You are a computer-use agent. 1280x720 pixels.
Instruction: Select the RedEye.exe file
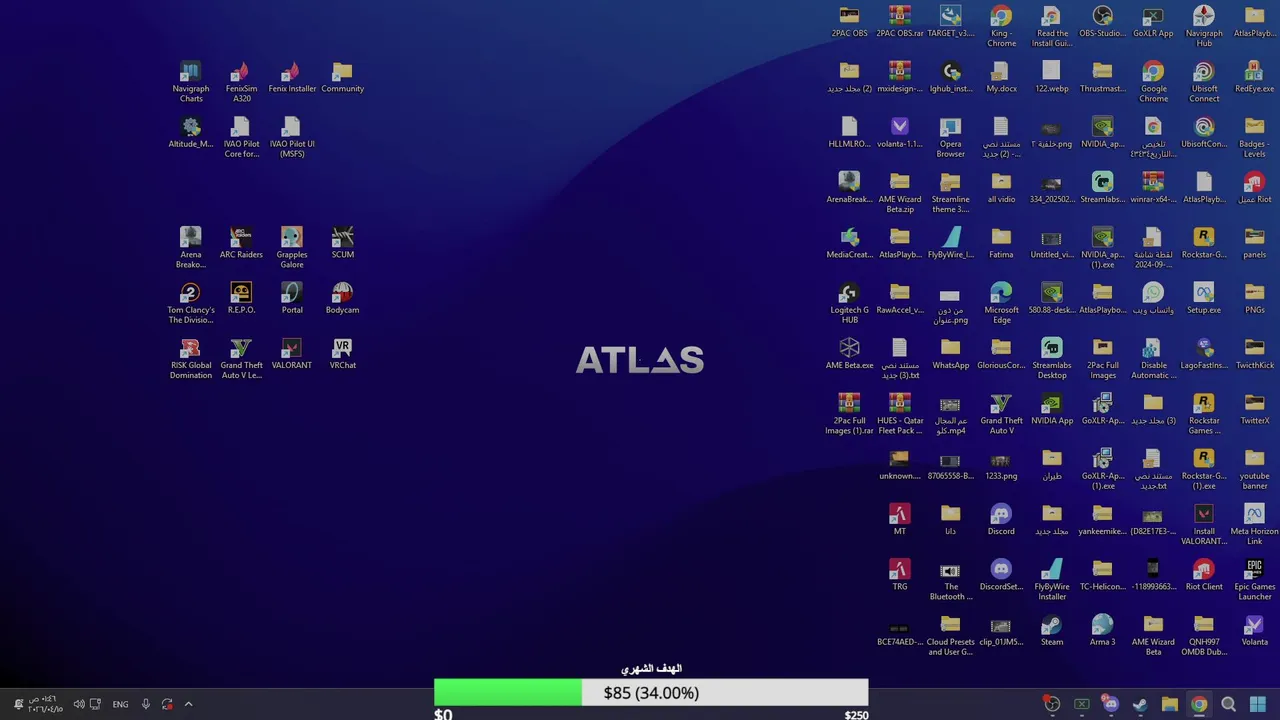[x=1254, y=77]
